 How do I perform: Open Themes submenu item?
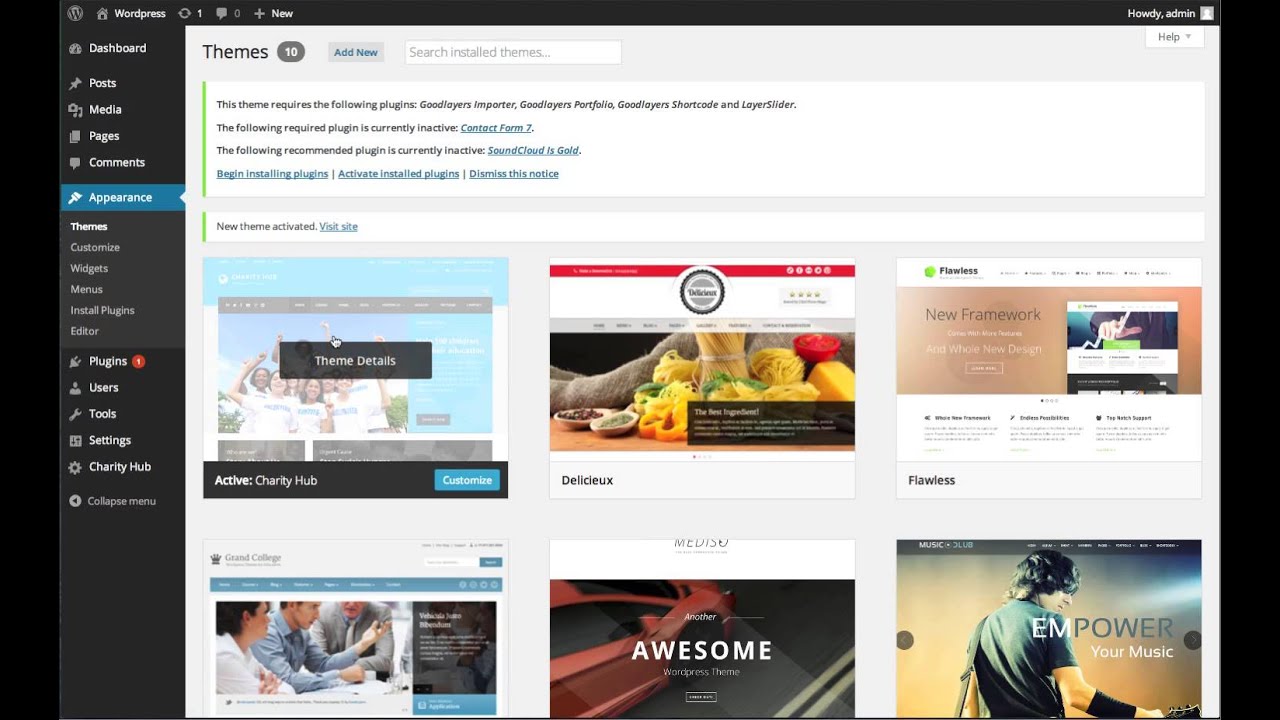pos(89,227)
